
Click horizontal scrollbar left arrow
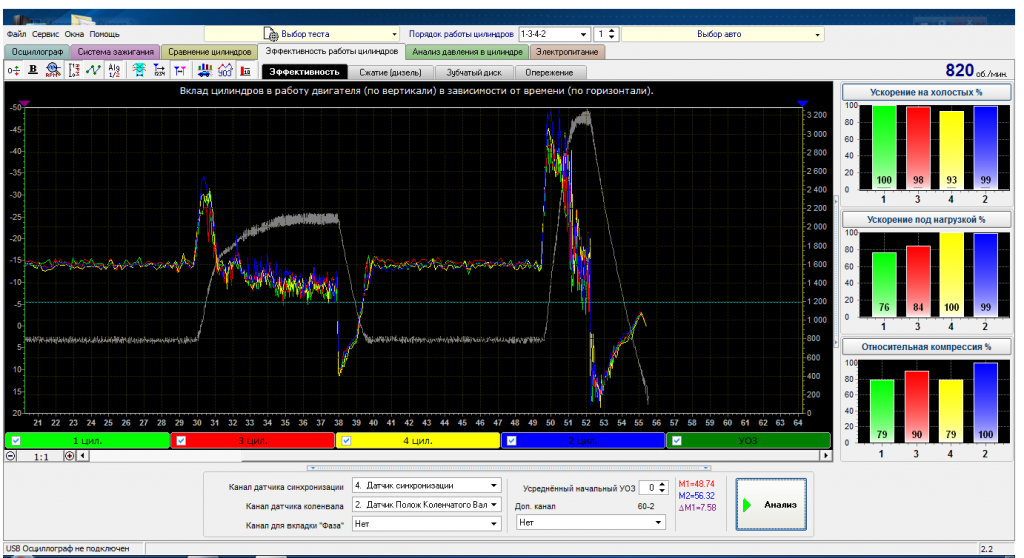click(84, 456)
